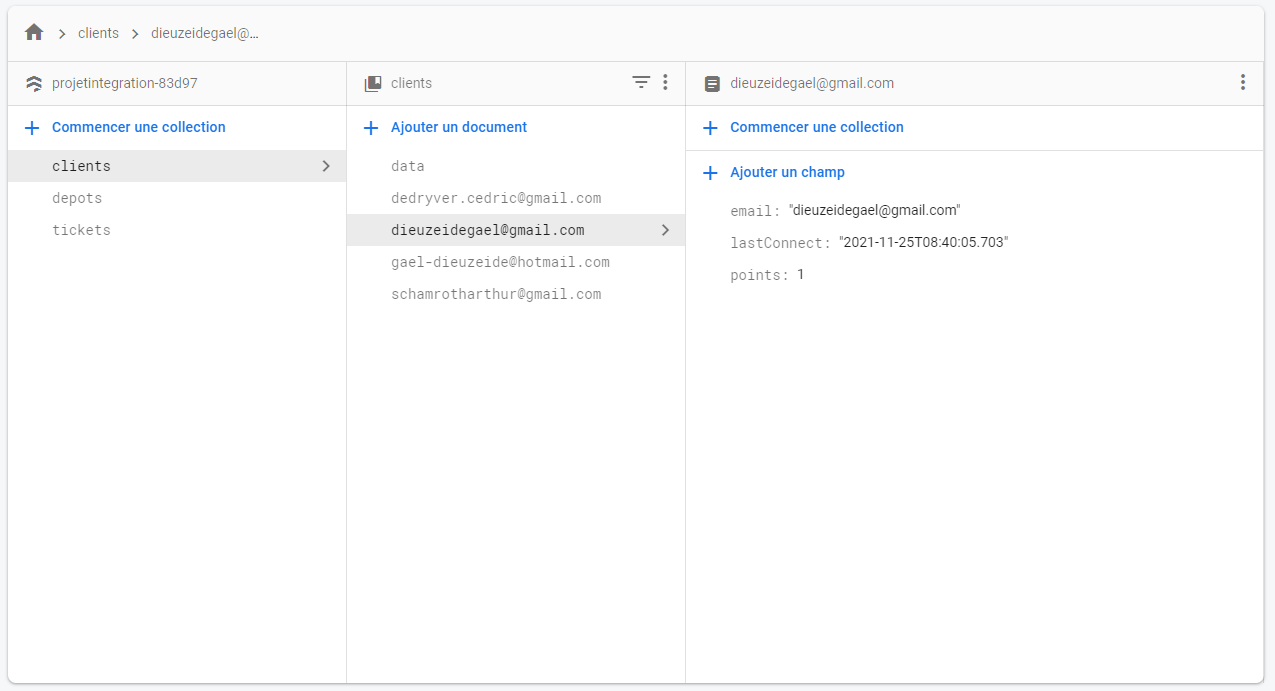
Task: Click plus icon for root Commencer une collection
Action: tap(32, 128)
